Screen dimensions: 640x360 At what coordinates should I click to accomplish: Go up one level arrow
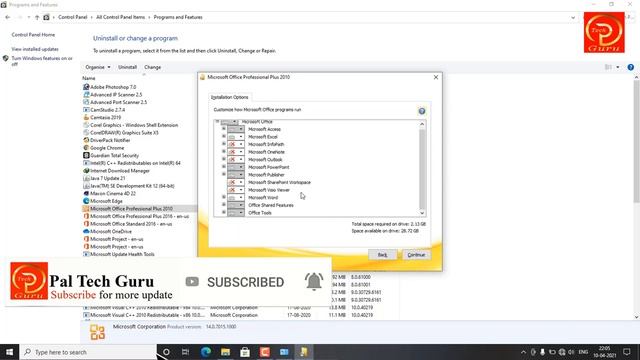pyautogui.click(x=37, y=17)
